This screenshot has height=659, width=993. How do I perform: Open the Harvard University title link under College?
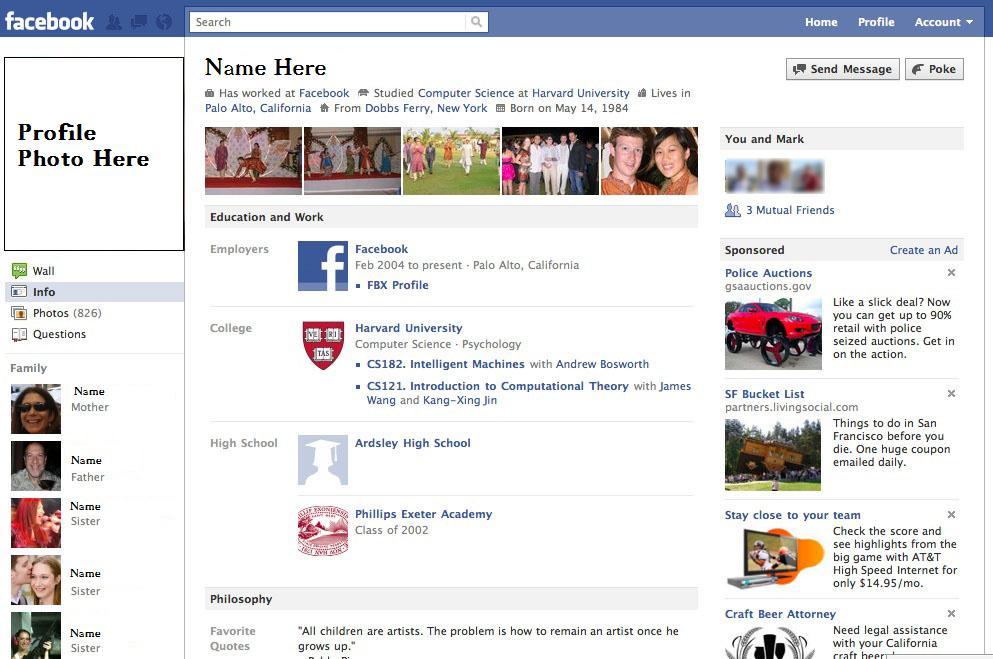tap(408, 328)
